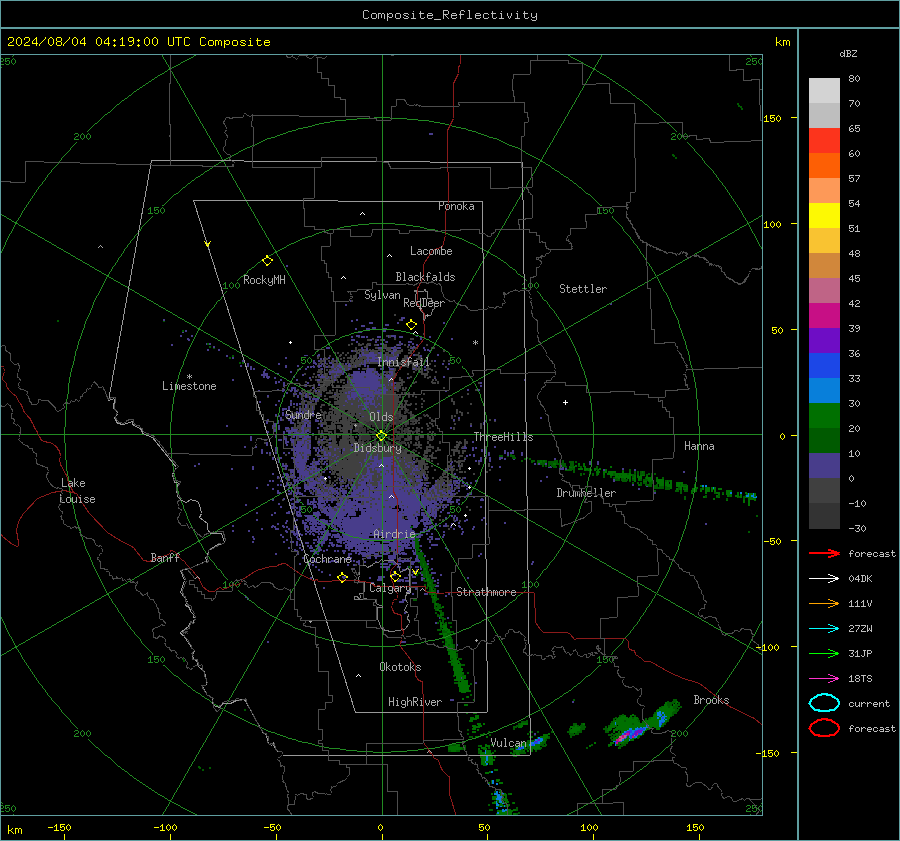Click the Airdrie city label
The image size is (900, 841).
[394, 534]
